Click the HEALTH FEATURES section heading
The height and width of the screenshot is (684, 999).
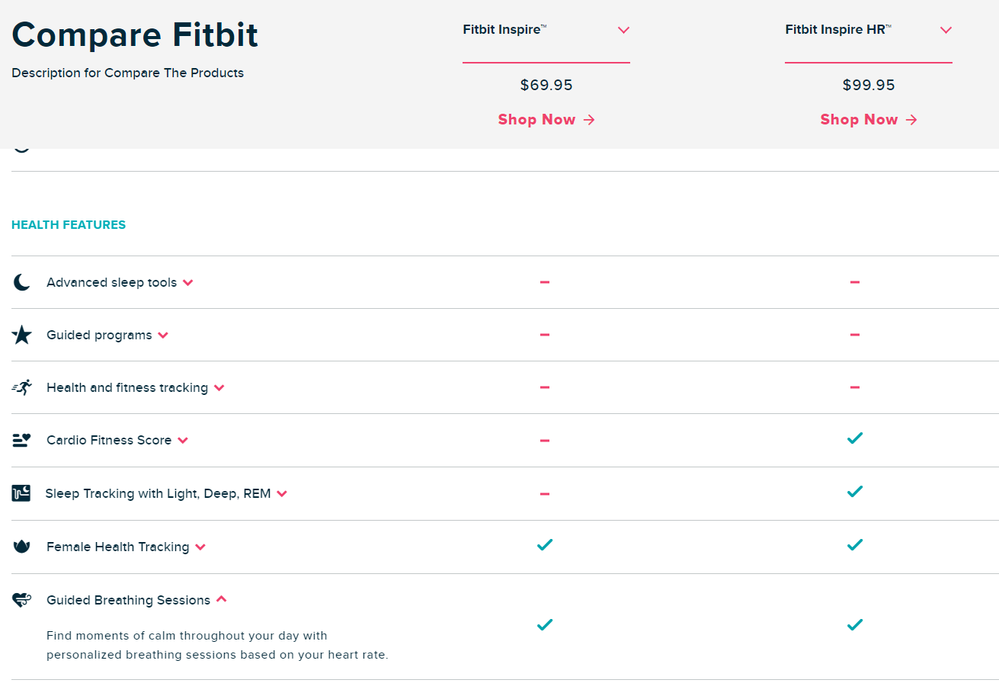point(69,225)
